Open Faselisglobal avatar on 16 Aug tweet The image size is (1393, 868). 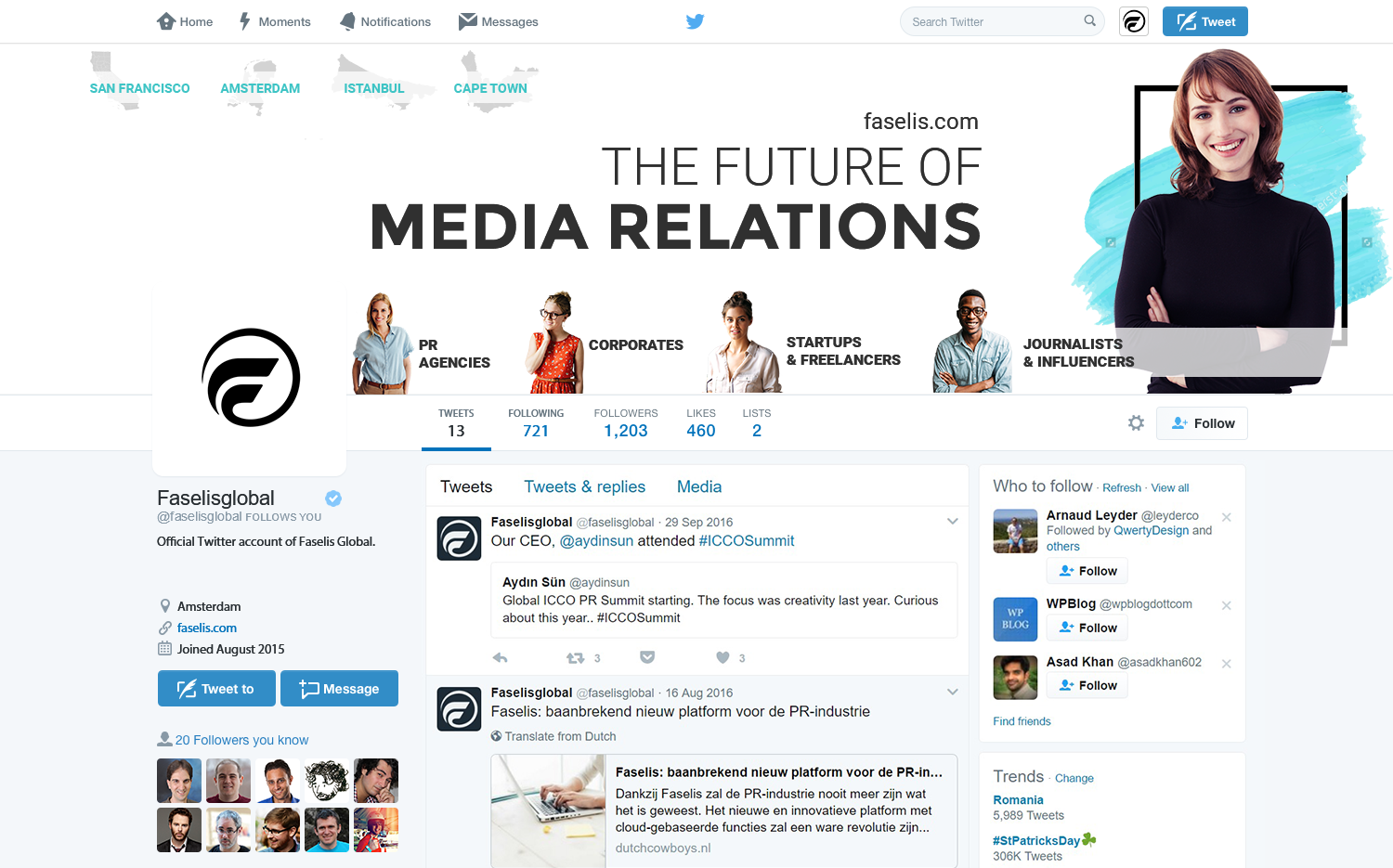[x=459, y=709]
